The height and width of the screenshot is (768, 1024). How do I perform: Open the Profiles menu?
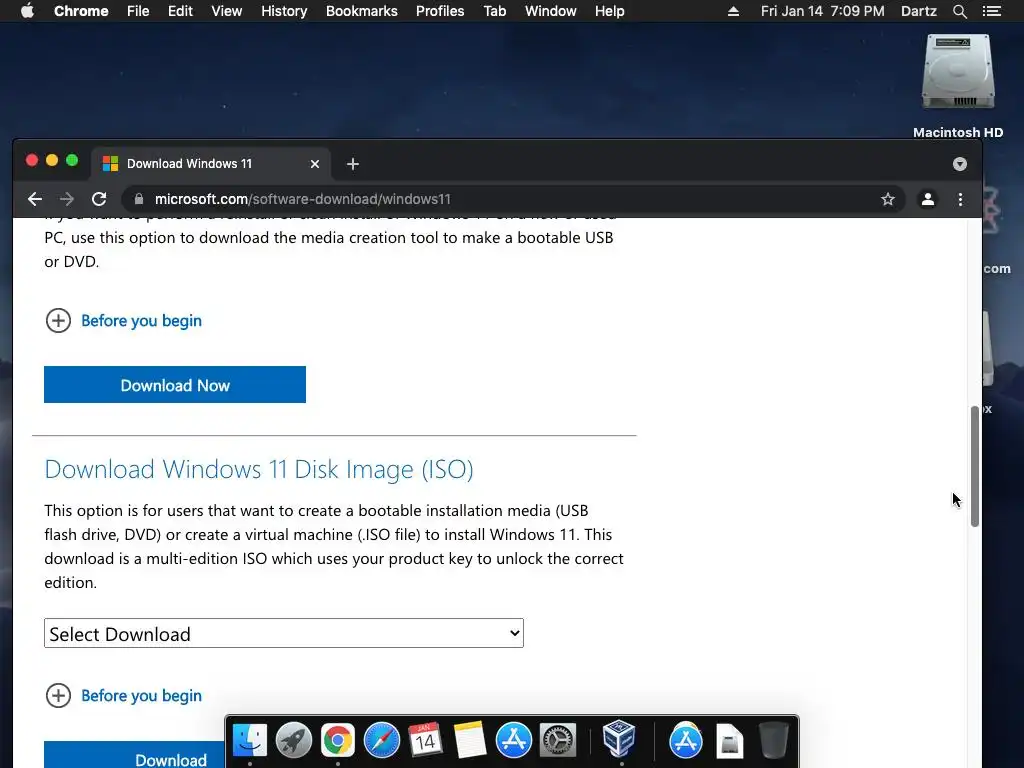(x=440, y=11)
